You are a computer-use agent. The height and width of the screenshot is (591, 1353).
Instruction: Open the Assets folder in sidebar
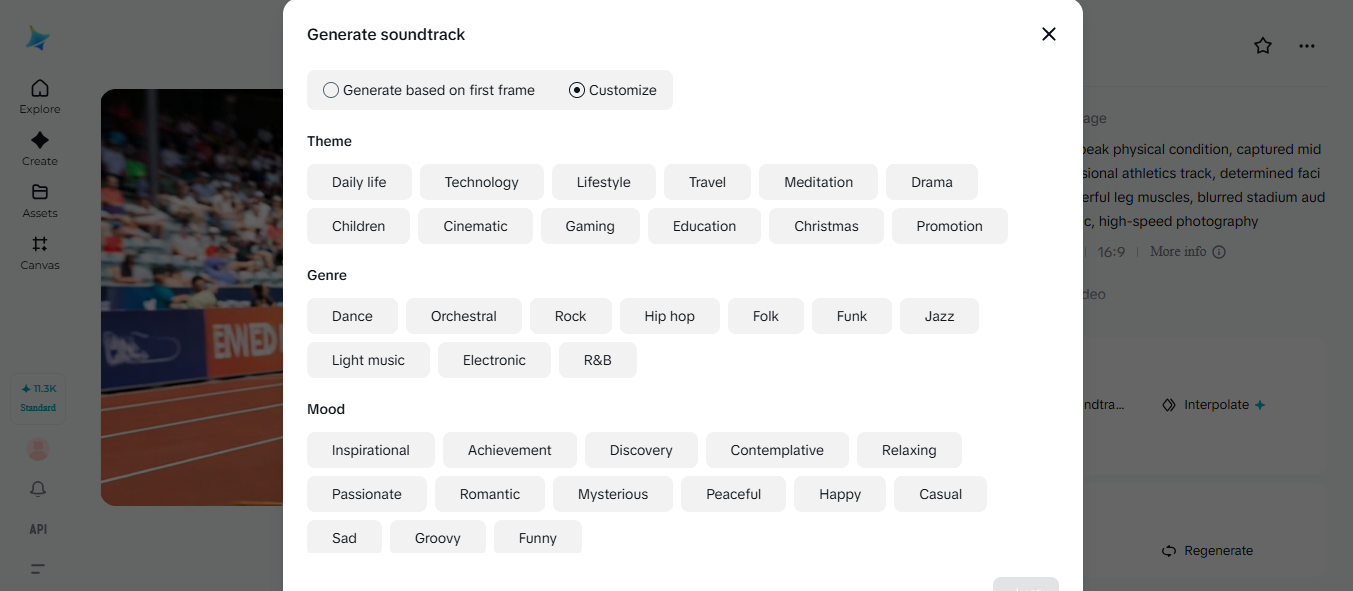pos(40,200)
